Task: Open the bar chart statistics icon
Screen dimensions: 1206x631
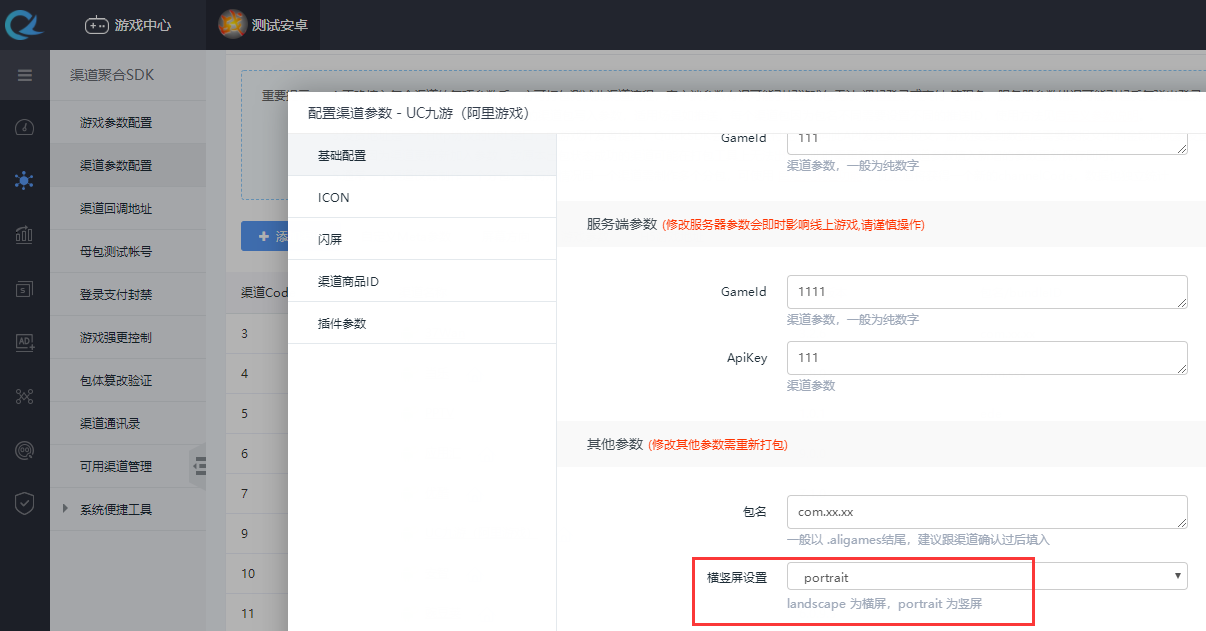Action: point(25,235)
